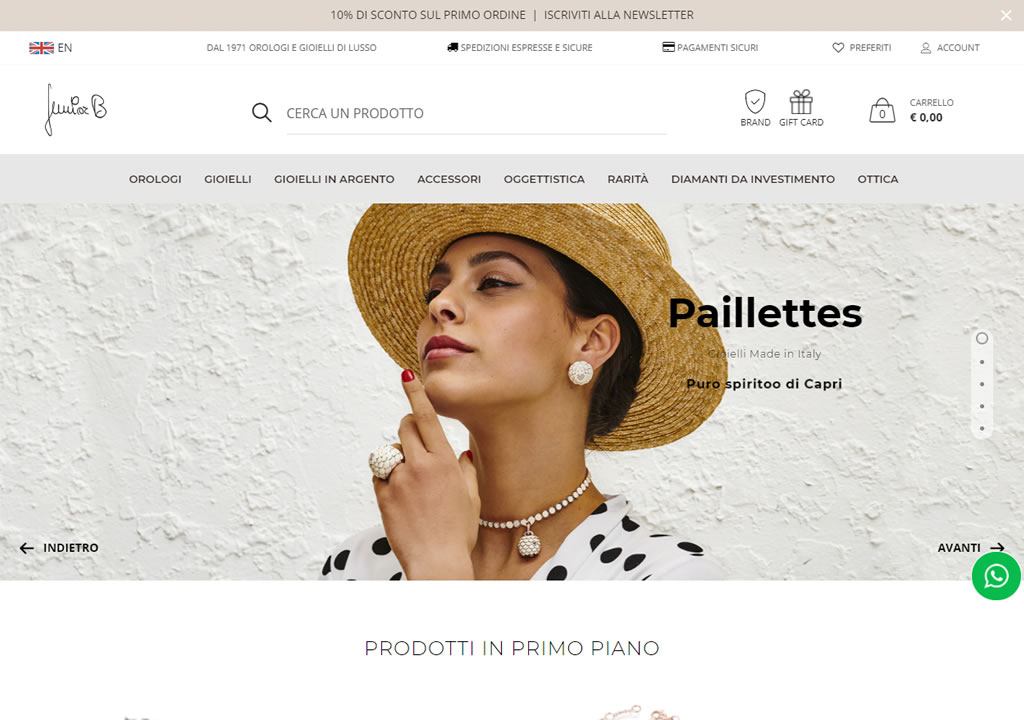
Task: Open Diamanti da Investimento menu
Action: click(752, 179)
